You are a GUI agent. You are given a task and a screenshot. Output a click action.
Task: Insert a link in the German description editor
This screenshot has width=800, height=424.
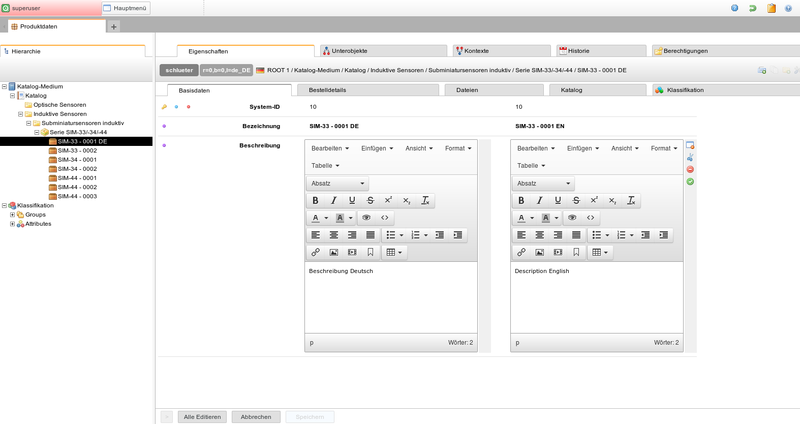(x=316, y=253)
